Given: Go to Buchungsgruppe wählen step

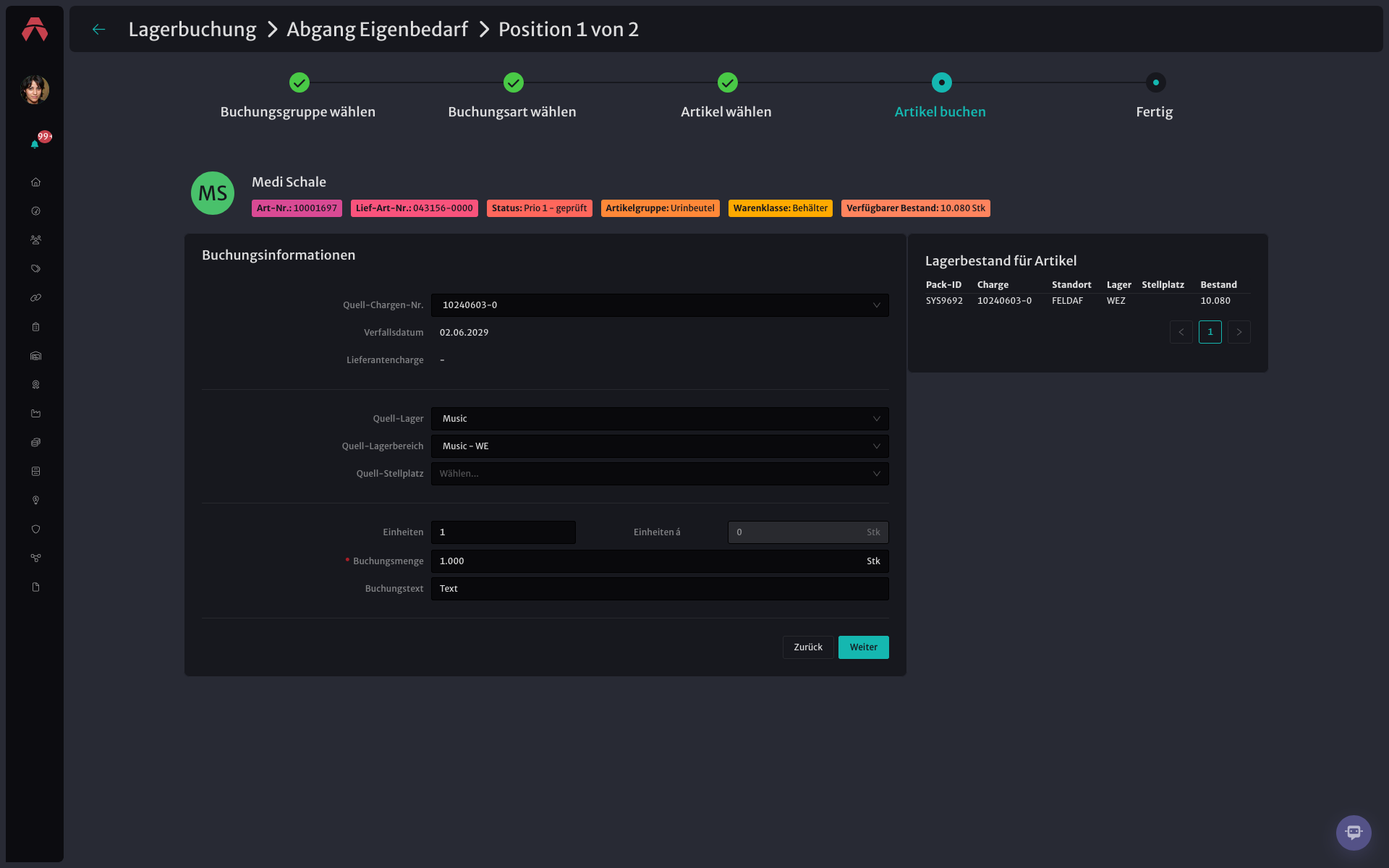Looking at the screenshot, I should [x=298, y=97].
